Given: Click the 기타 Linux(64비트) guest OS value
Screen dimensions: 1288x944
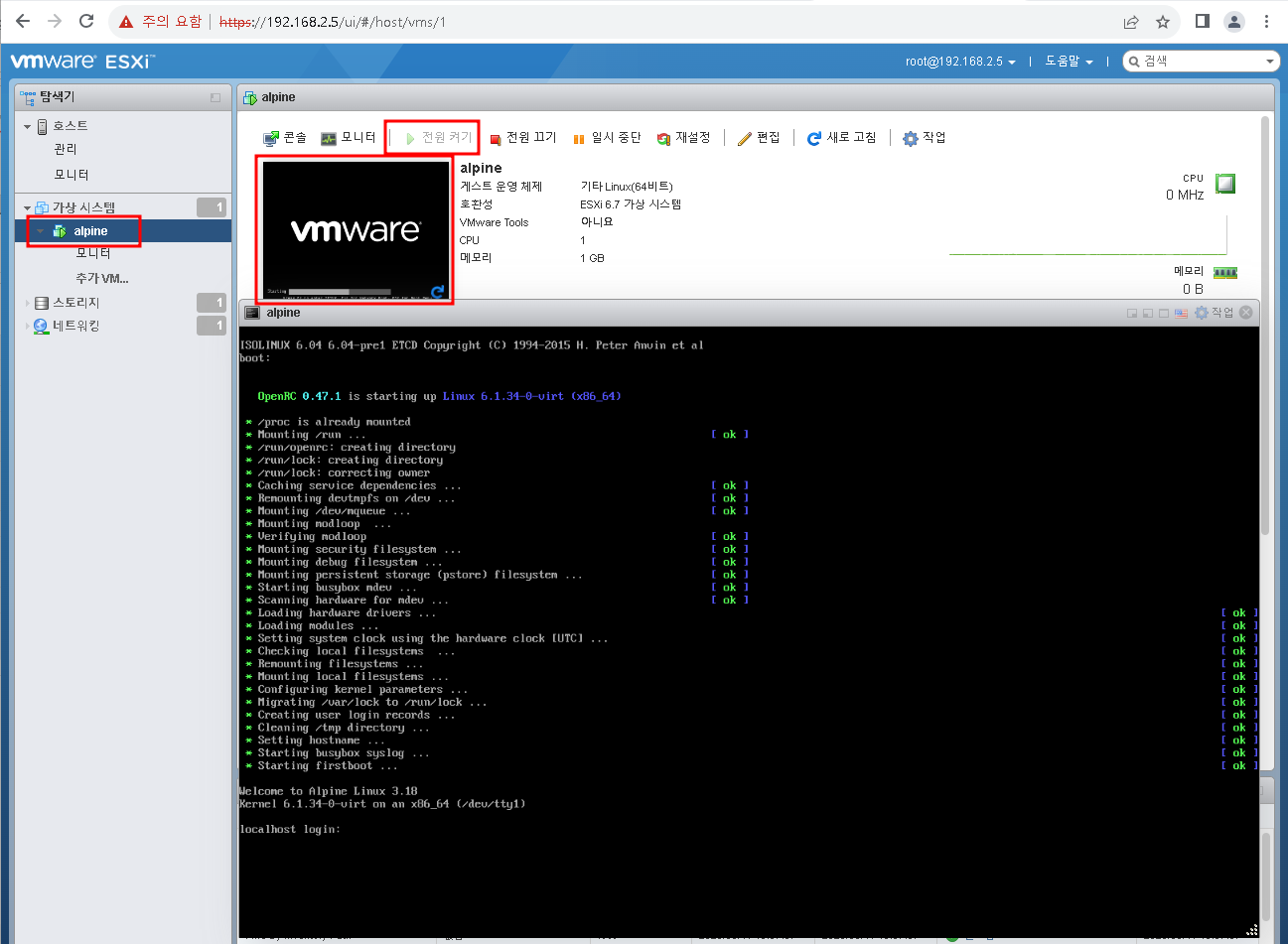Looking at the screenshot, I should click(627, 187).
